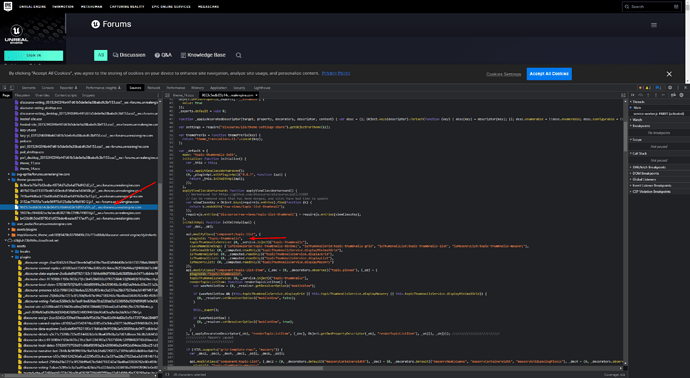The width and height of the screenshot is (690, 378).
Task: Open DevTools Elements tab
Action: point(29,88)
